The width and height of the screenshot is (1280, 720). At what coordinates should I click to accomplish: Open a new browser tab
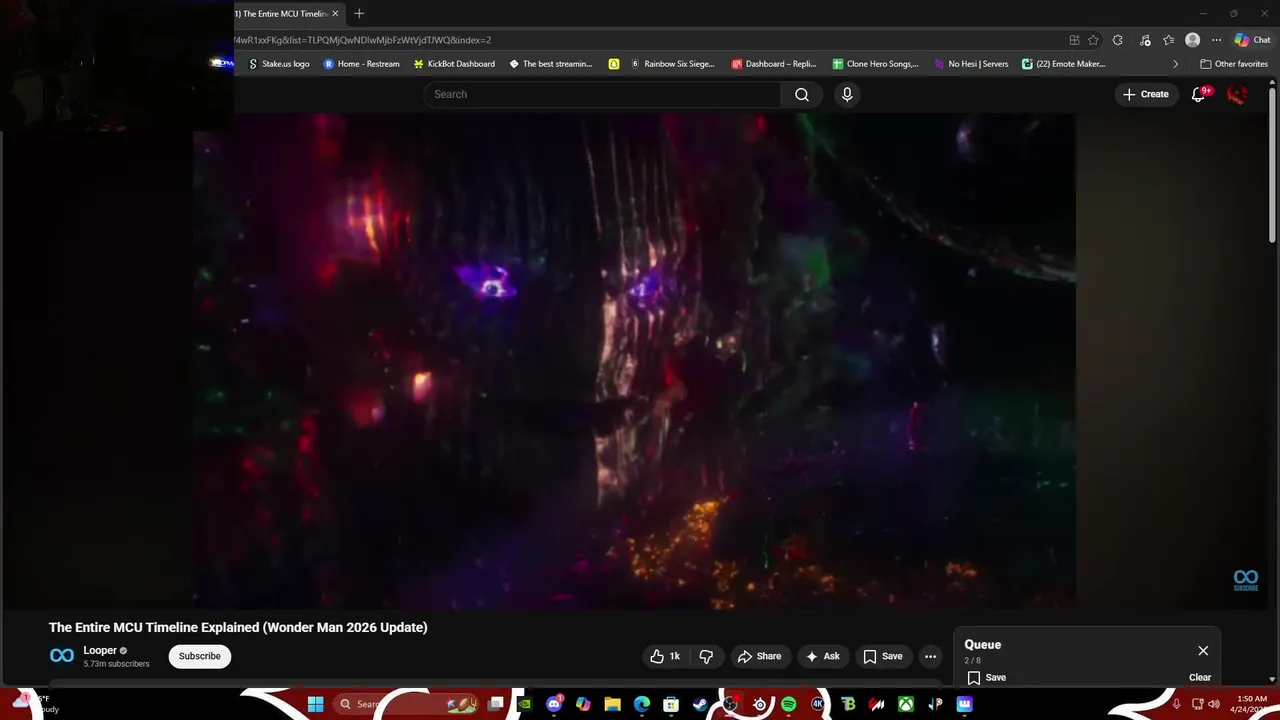[x=359, y=13]
